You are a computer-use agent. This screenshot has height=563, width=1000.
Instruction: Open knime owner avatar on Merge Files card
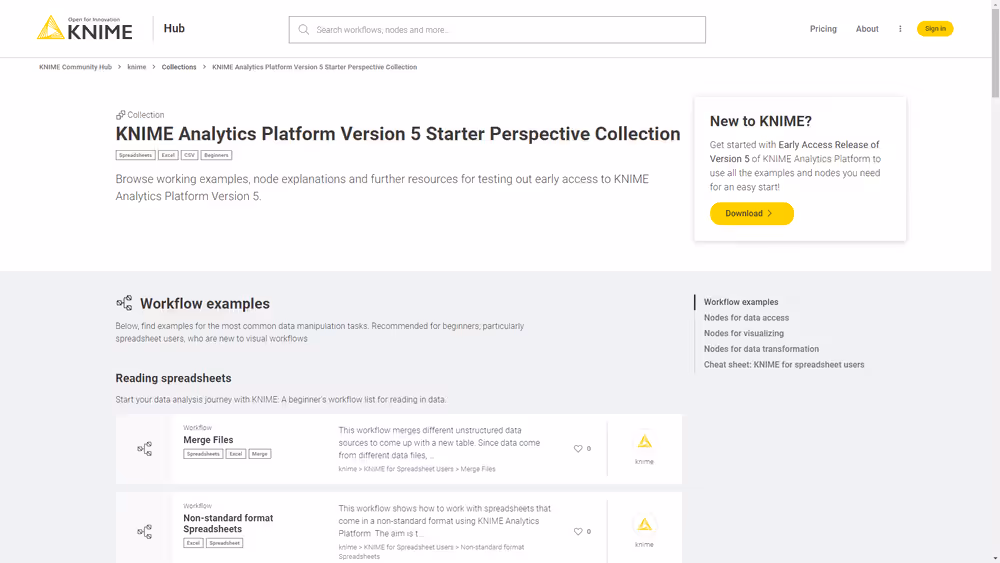(x=644, y=441)
